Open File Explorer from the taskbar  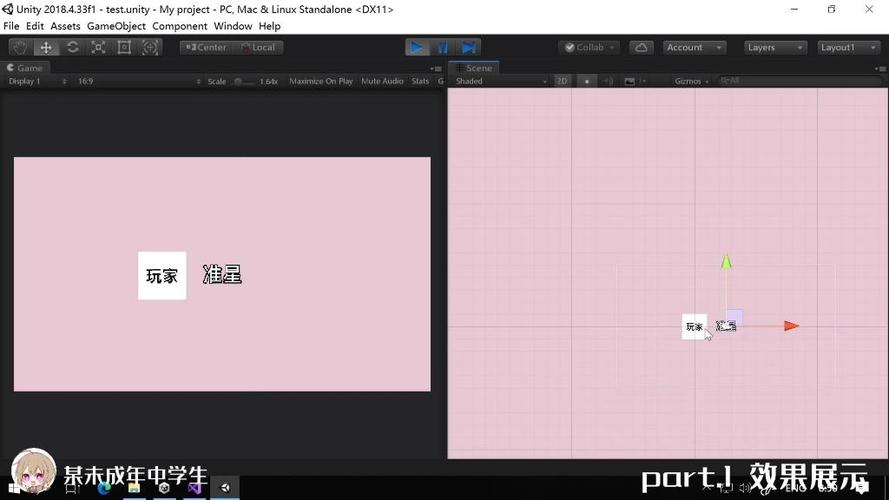tap(134, 488)
